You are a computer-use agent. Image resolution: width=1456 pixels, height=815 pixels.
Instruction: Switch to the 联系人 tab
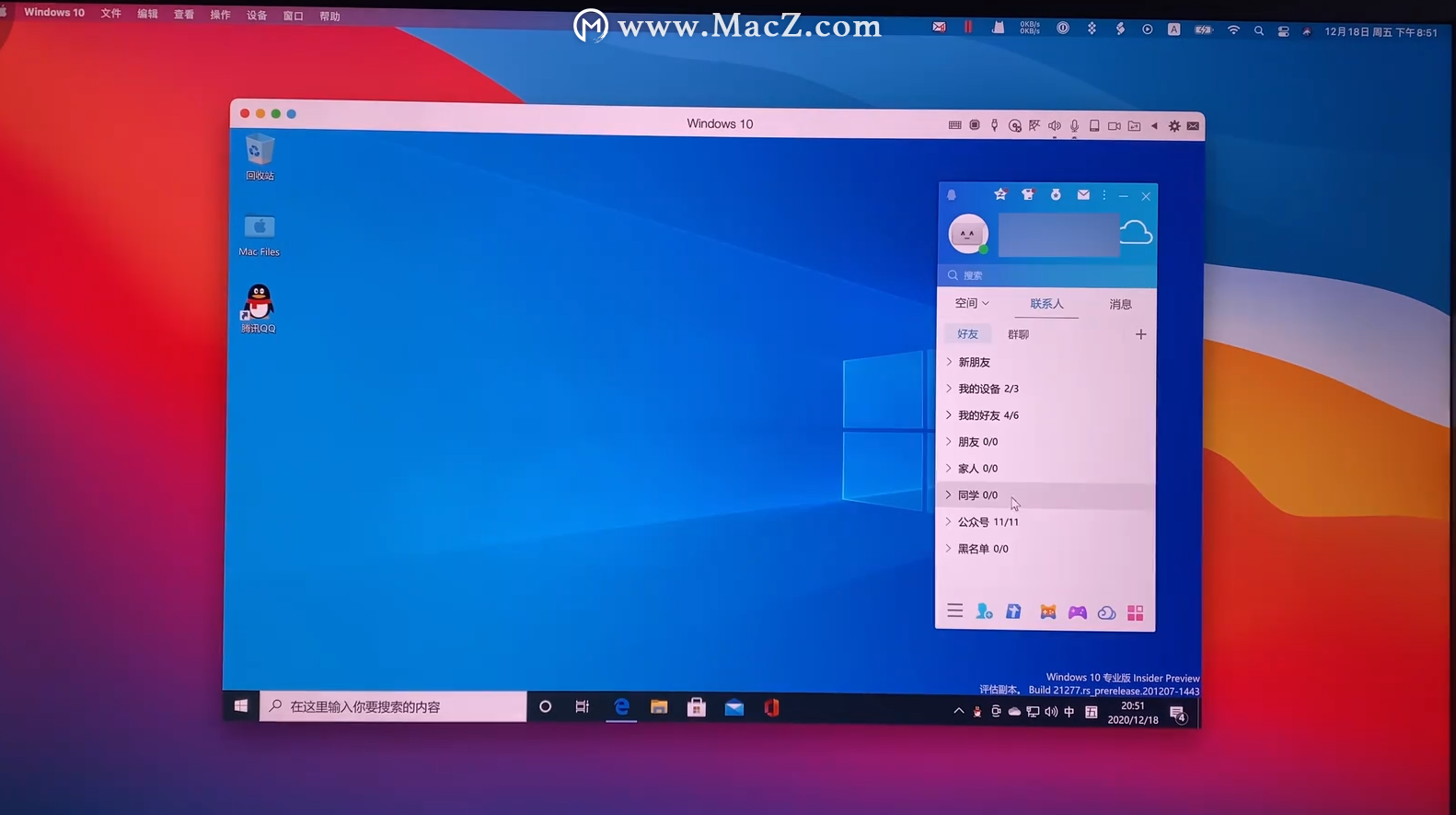pos(1046,304)
